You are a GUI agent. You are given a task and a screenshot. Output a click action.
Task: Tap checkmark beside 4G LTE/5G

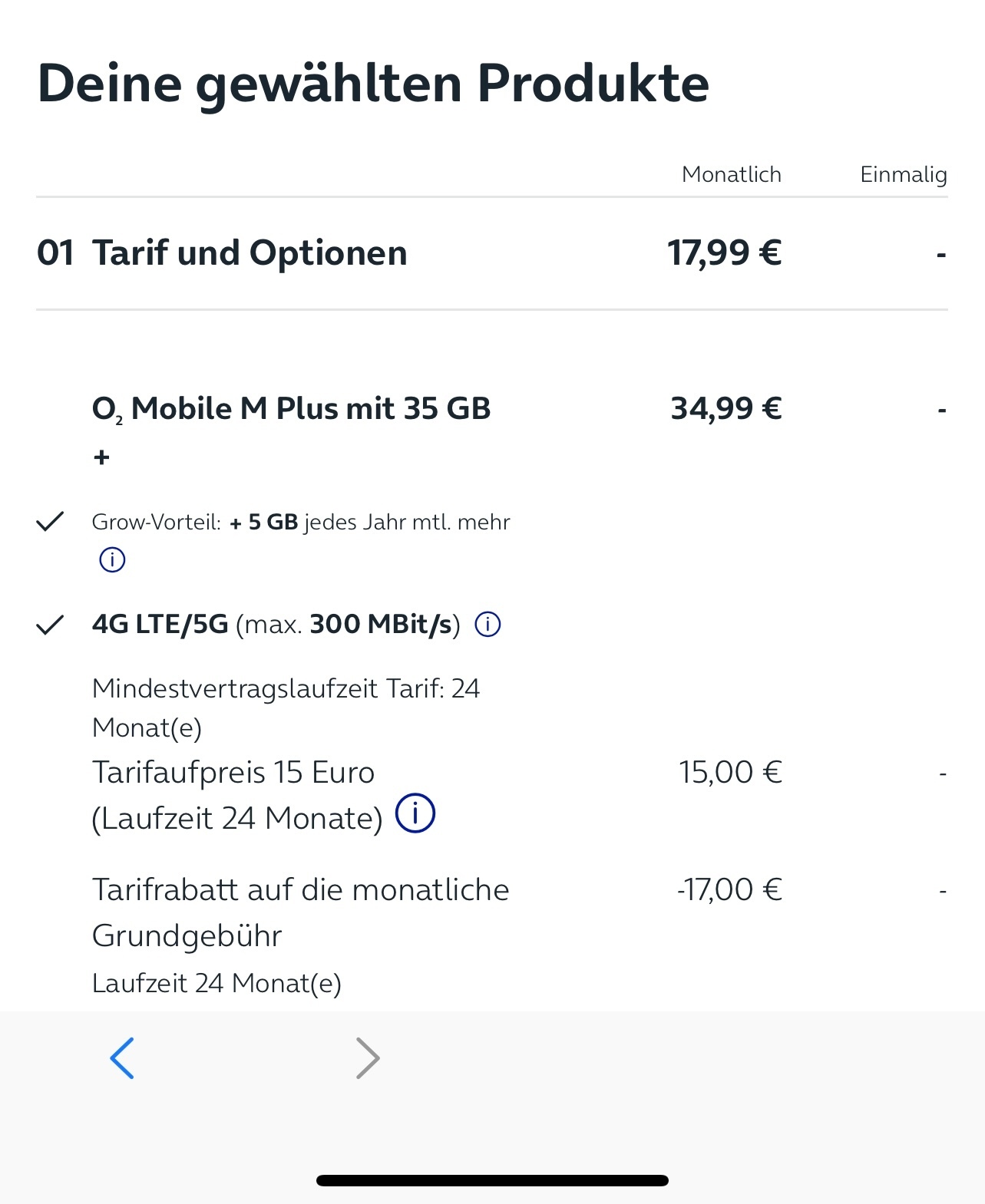coord(50,625)
